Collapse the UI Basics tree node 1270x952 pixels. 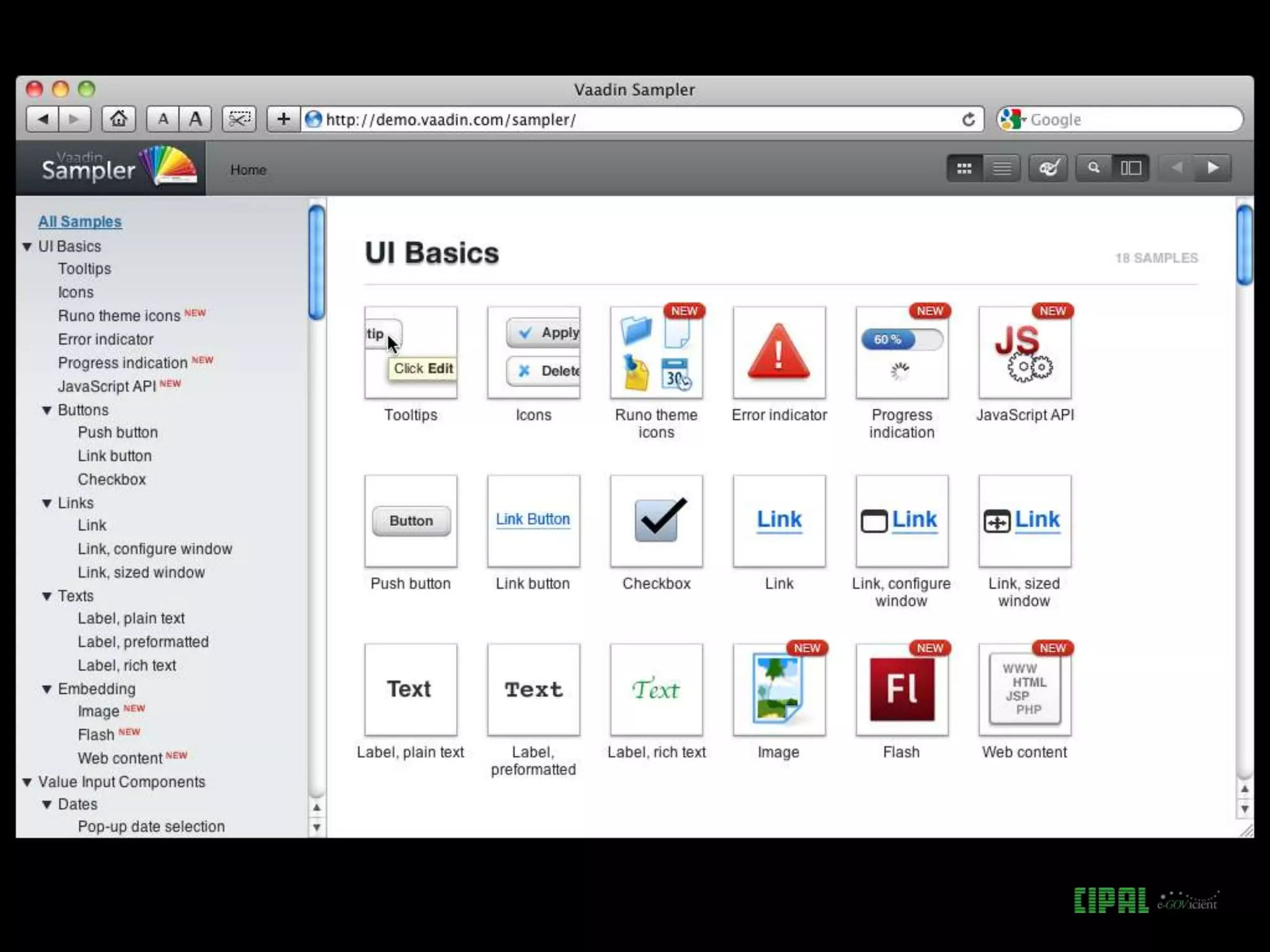click(27, 247)
